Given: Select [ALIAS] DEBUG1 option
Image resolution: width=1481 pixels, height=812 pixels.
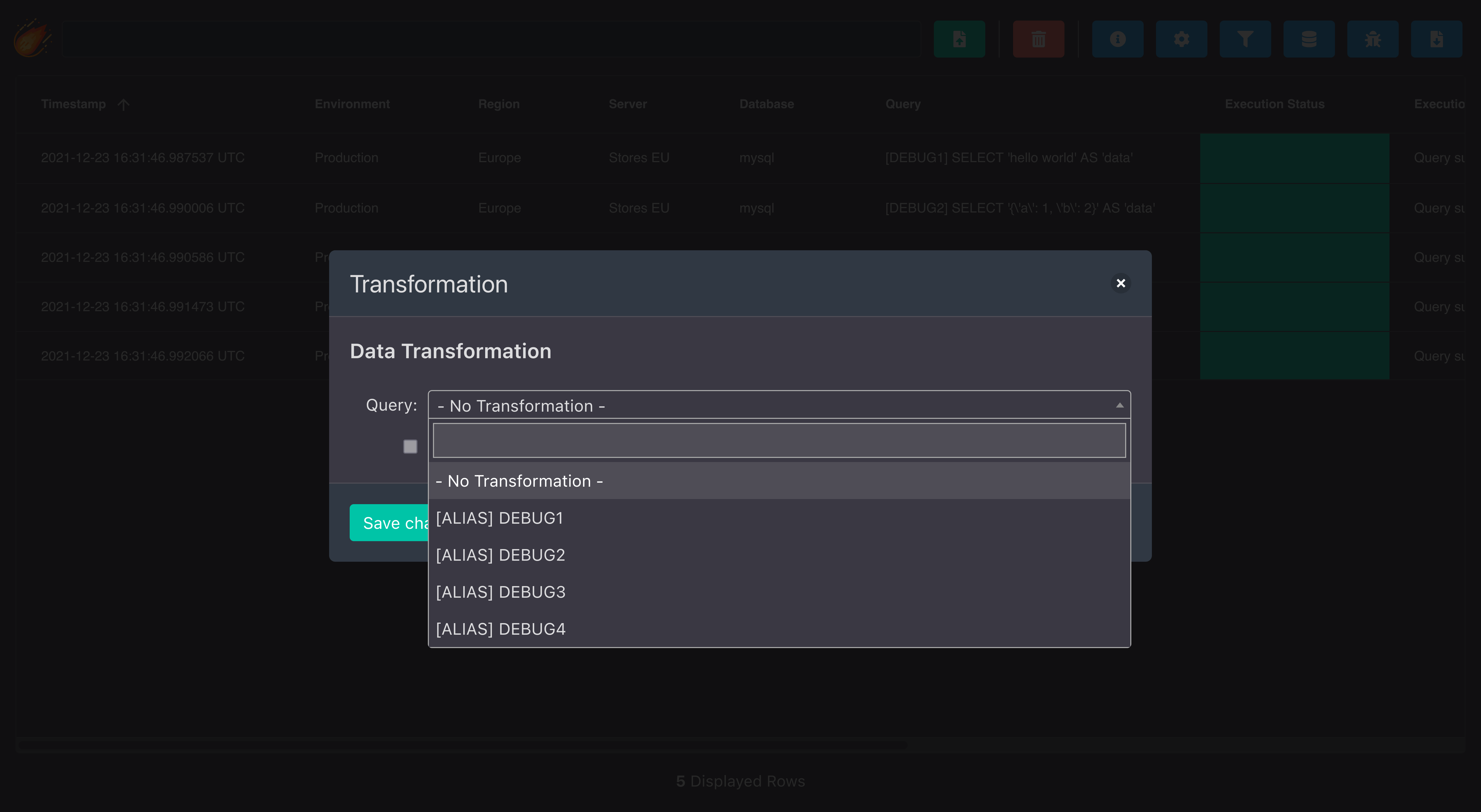Looking at the screenshot, I should point(779,518).
